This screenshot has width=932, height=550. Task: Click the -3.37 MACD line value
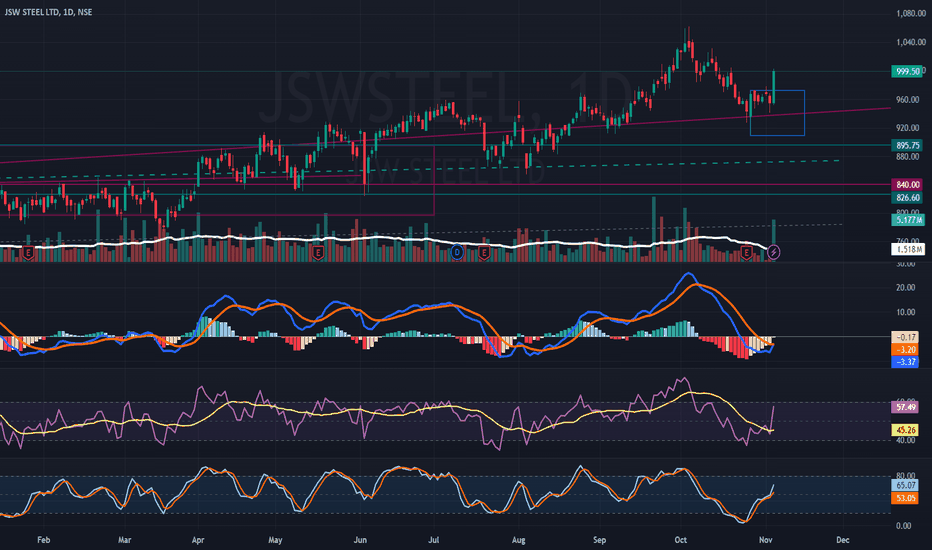point(905,362)
